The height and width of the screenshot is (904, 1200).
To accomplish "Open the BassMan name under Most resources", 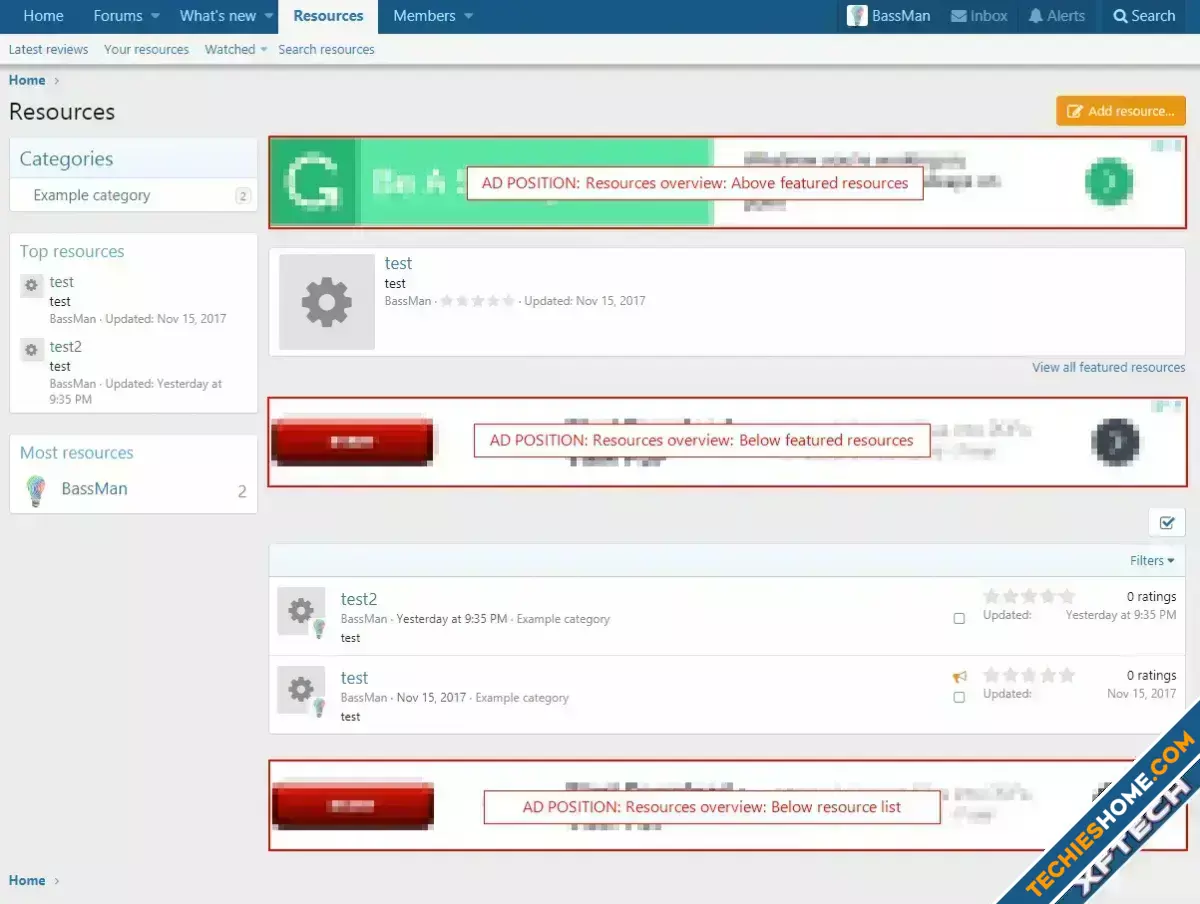I will click(94, 489).
